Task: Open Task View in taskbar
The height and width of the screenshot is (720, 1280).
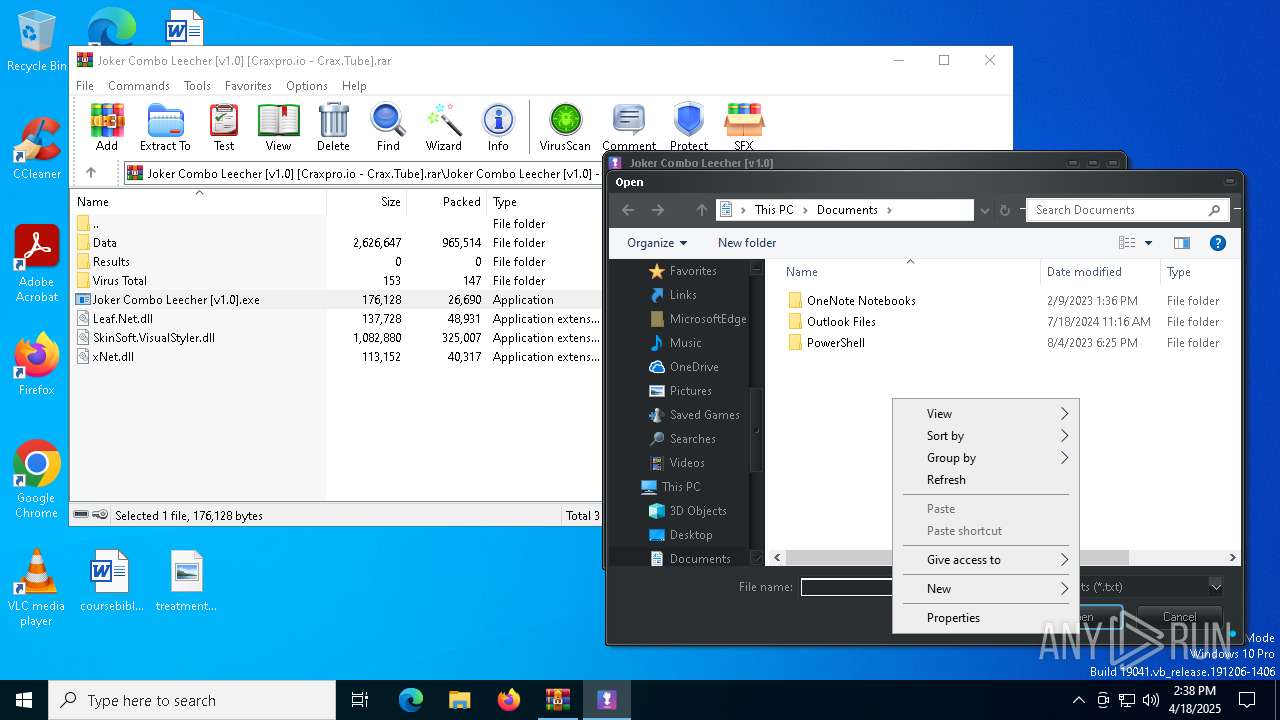Action: coord(360,700)
